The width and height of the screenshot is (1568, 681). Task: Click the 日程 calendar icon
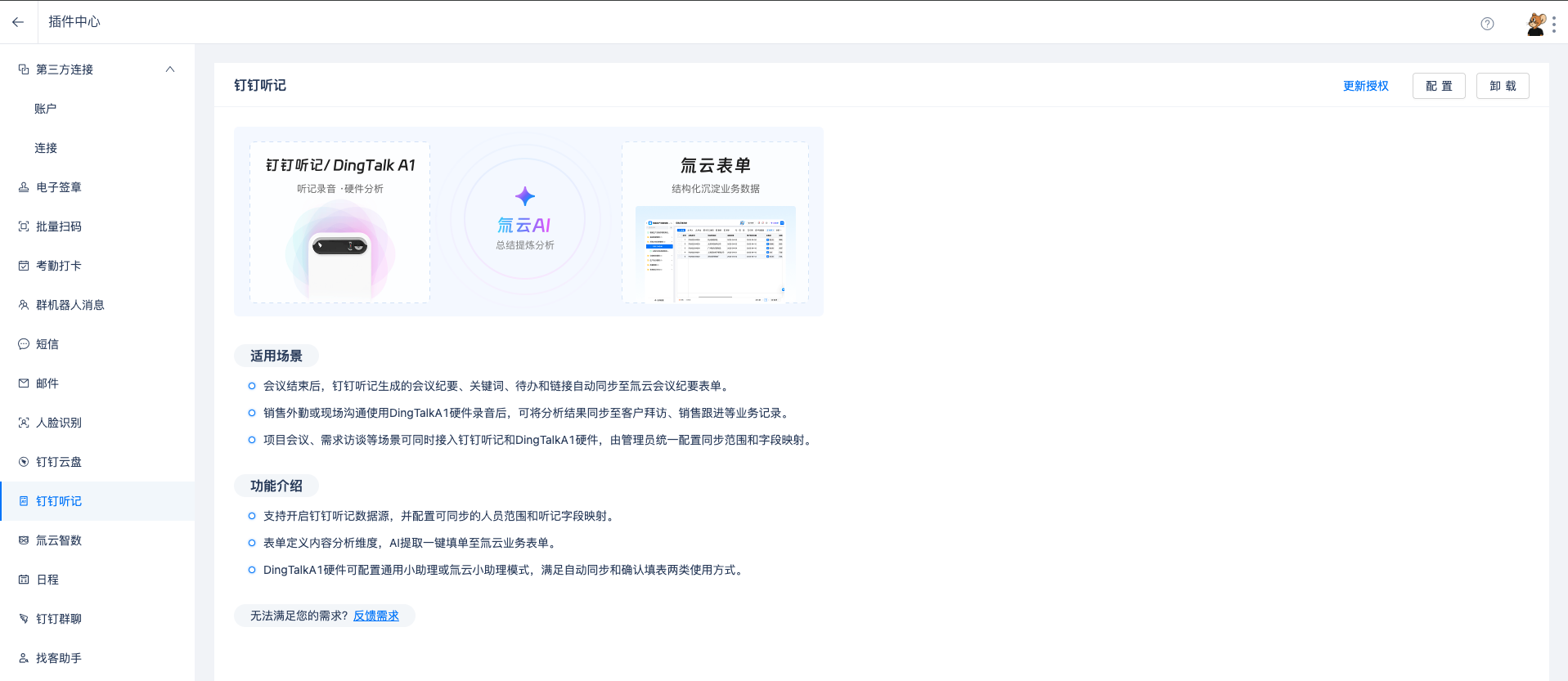24,580
